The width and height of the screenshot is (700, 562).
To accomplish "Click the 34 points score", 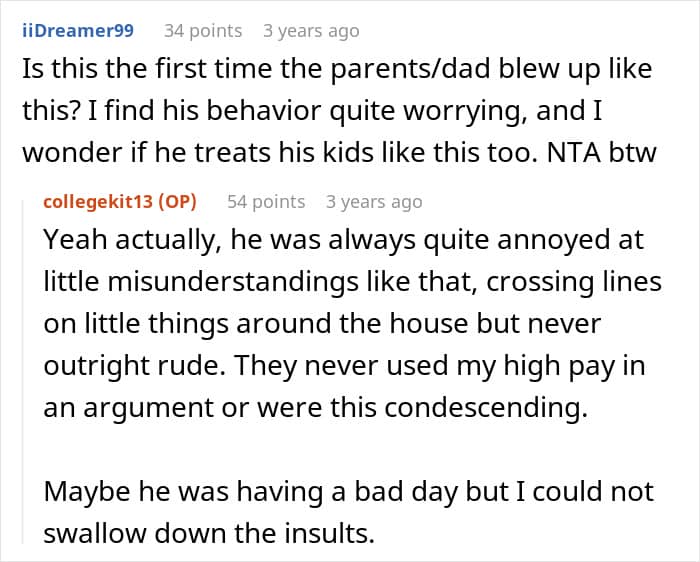I will click(202, 30).
